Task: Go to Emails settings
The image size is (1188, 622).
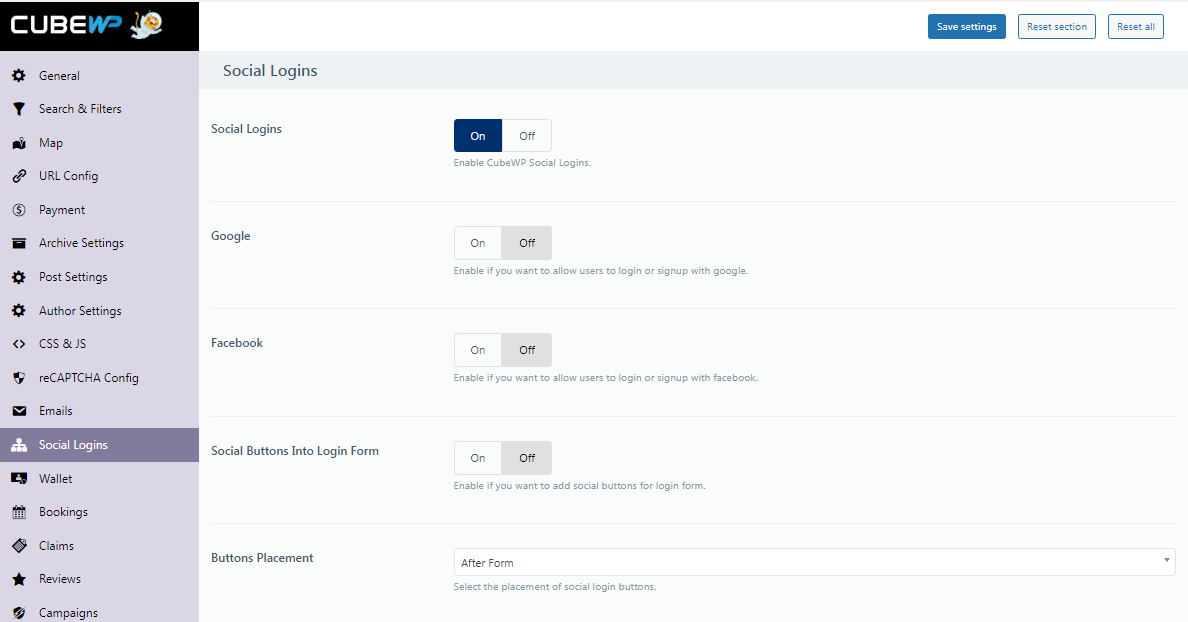Action: coord(99,411)
